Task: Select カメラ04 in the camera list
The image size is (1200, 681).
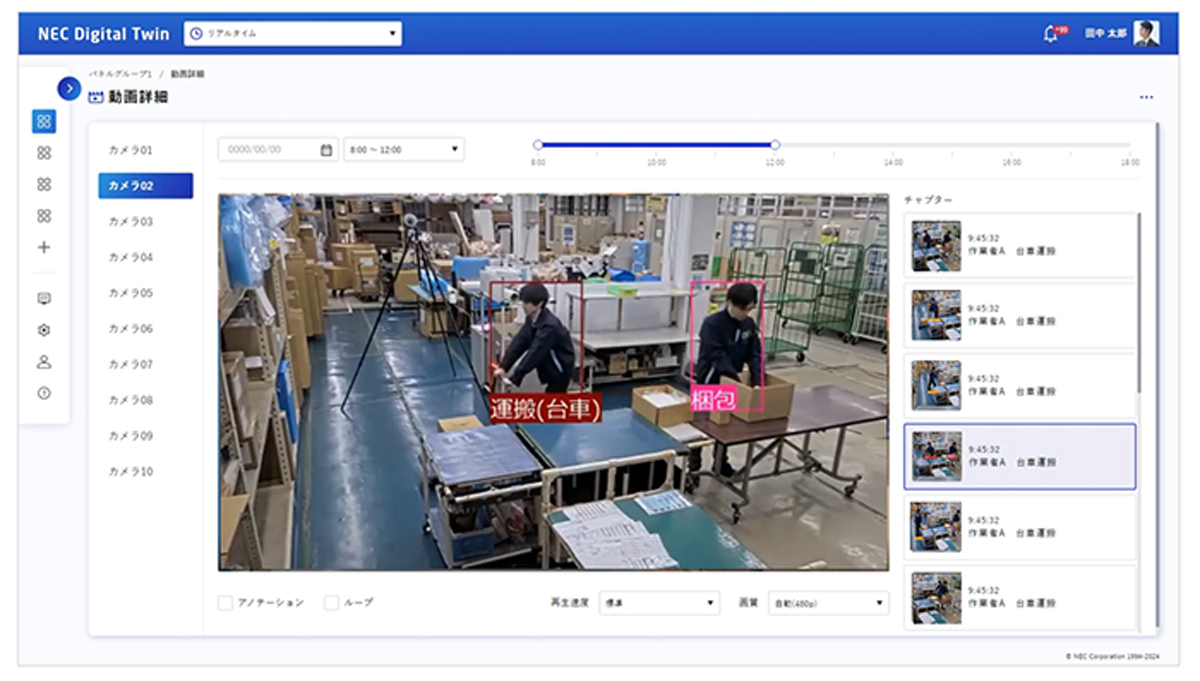Action: point(131,257)
